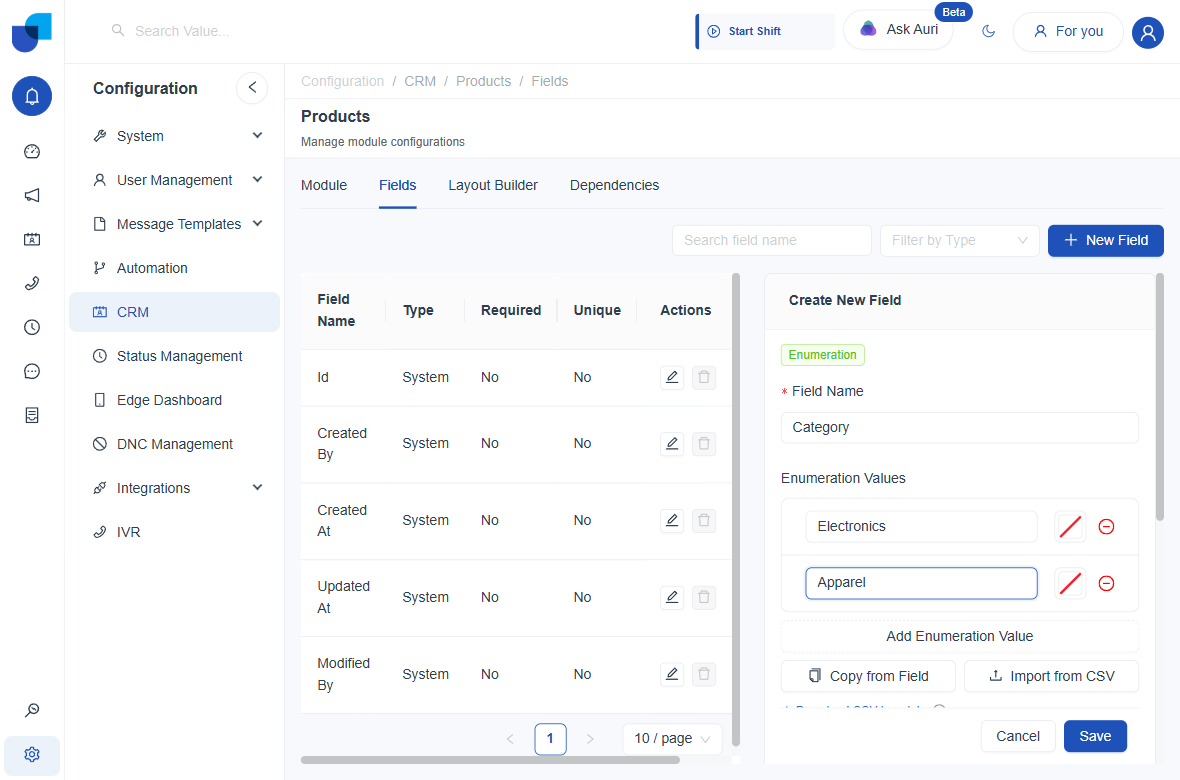The image size is (1180, 780).
Task: Pick color for Electronics enumeration value
Action: pos(1070,526)
